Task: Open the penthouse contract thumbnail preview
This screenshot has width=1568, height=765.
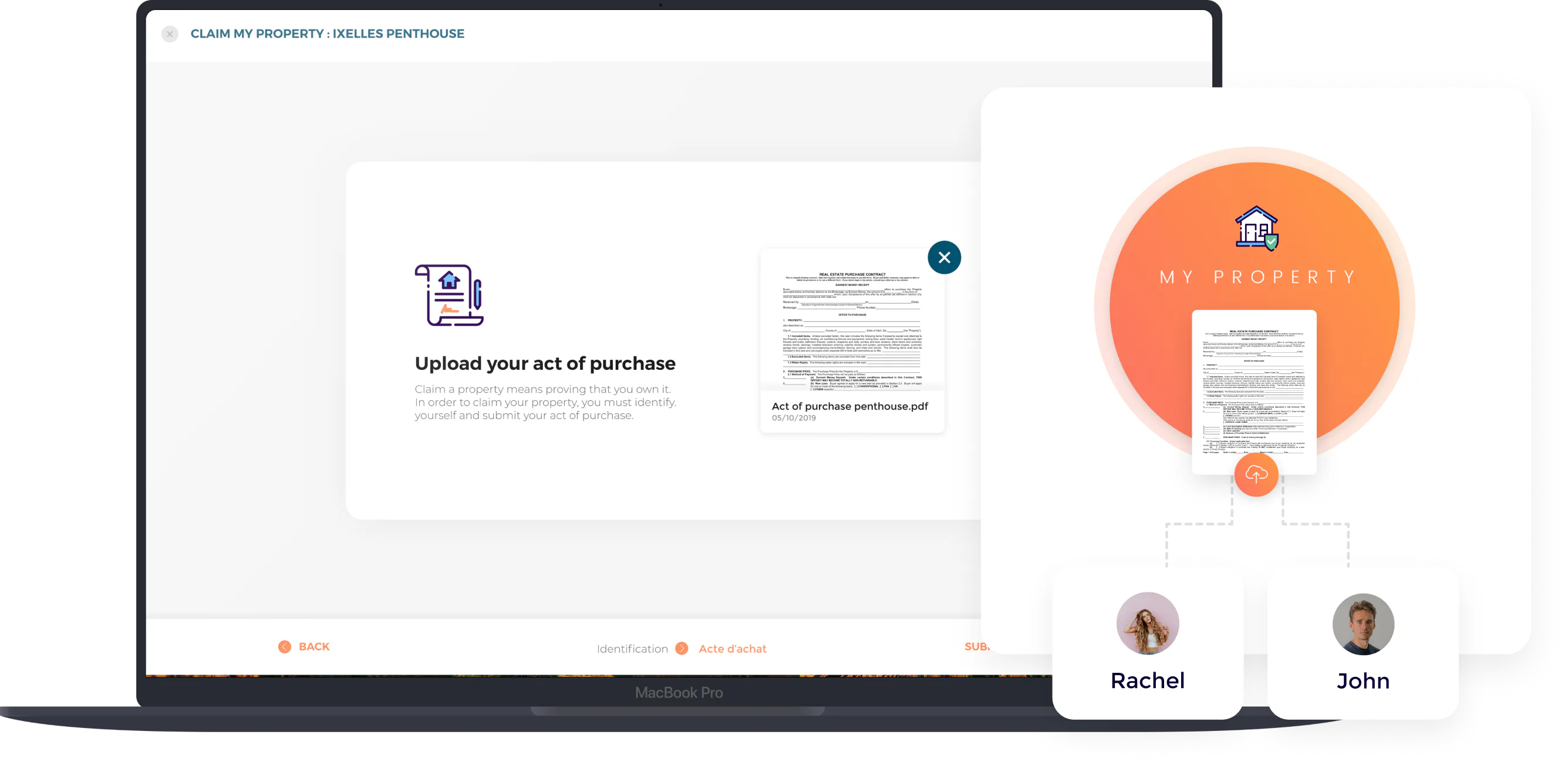Action: (x=852, y=322)
